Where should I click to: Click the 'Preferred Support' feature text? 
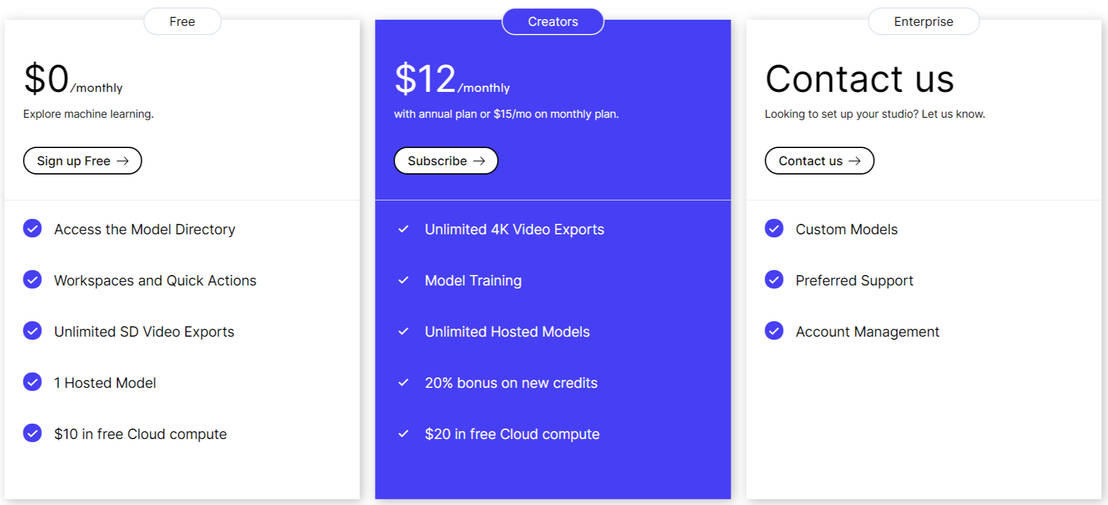coord(854,281)
